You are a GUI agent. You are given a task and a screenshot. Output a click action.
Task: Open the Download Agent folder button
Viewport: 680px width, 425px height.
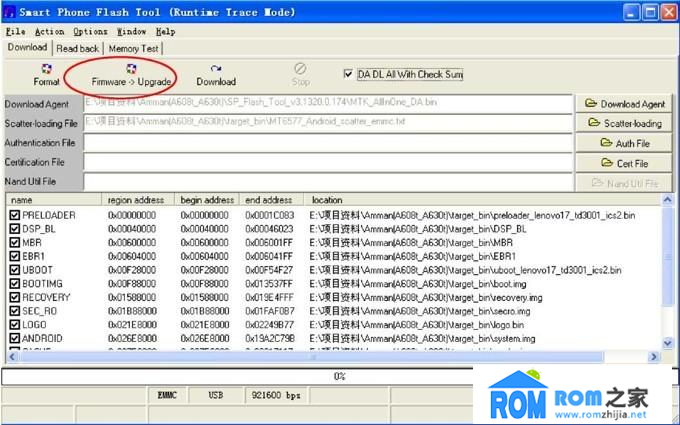pos(626,104)
